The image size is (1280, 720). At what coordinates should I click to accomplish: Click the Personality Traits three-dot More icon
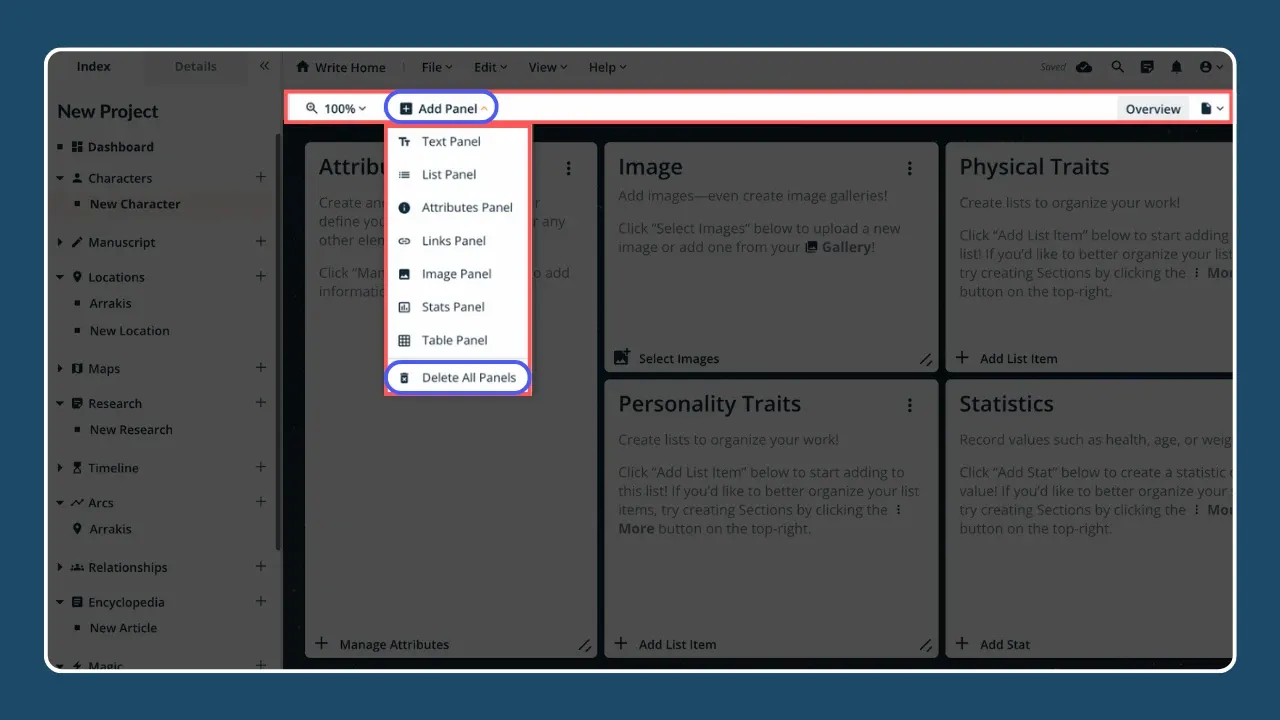(x=910, y=405)
